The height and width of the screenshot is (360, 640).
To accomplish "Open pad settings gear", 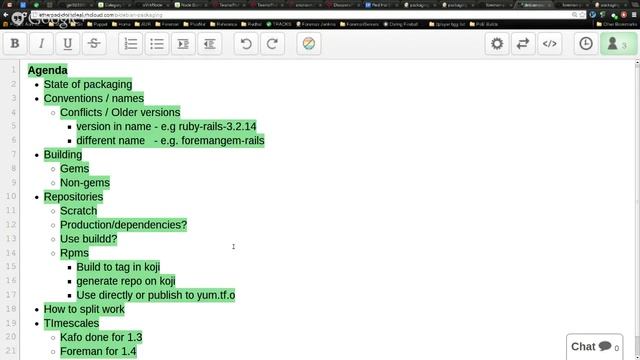I will 497,44.
